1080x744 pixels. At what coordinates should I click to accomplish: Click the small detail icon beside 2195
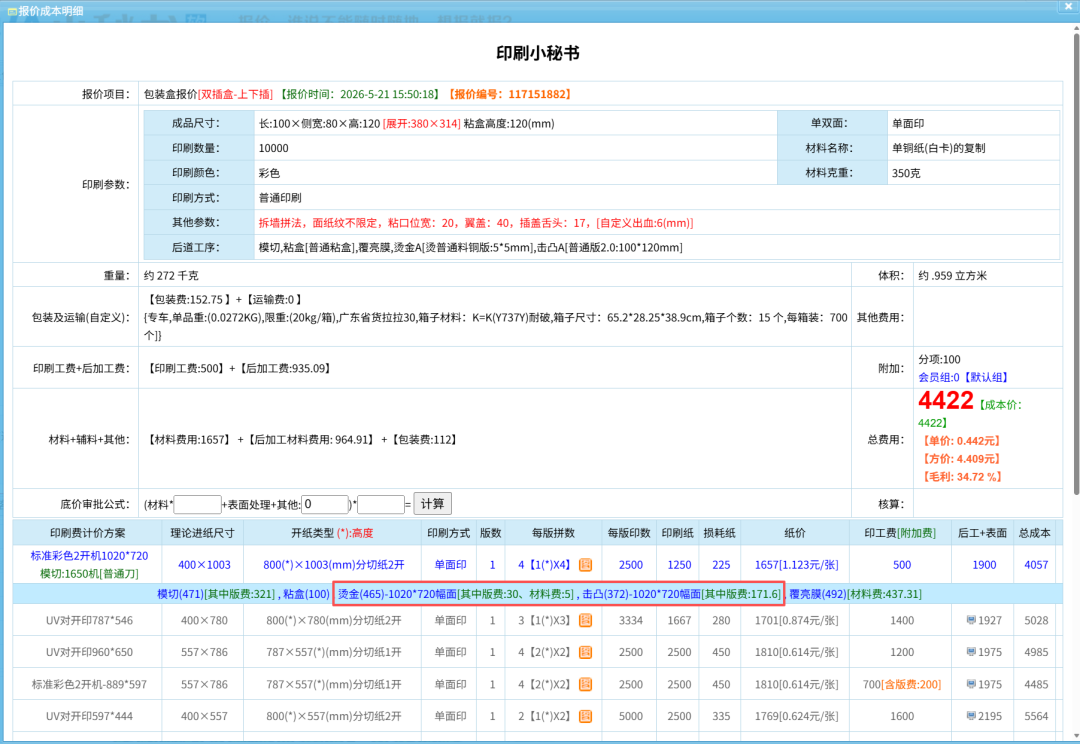[971, 716]
